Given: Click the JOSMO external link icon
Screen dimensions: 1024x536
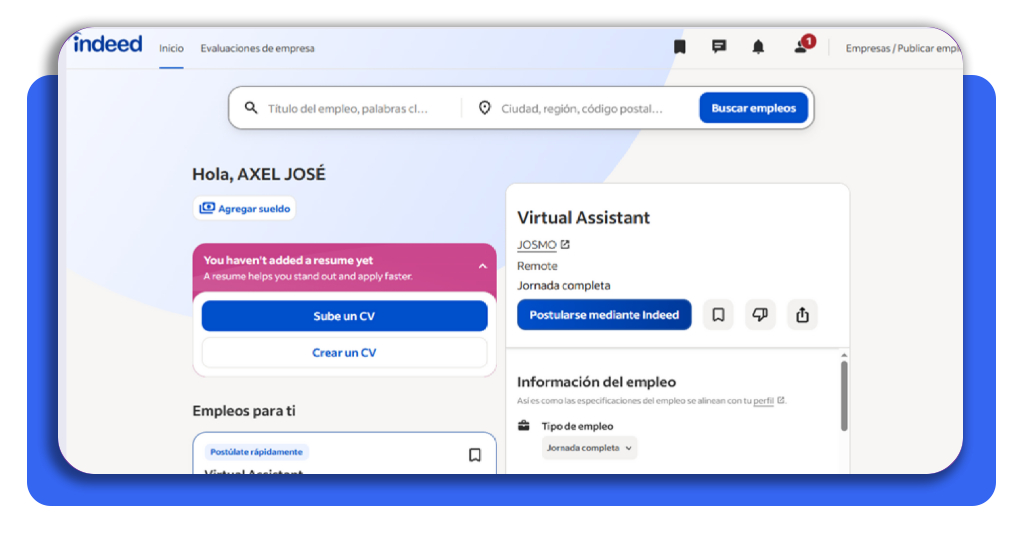Looking at the screenshot, I should coord(565,244).
